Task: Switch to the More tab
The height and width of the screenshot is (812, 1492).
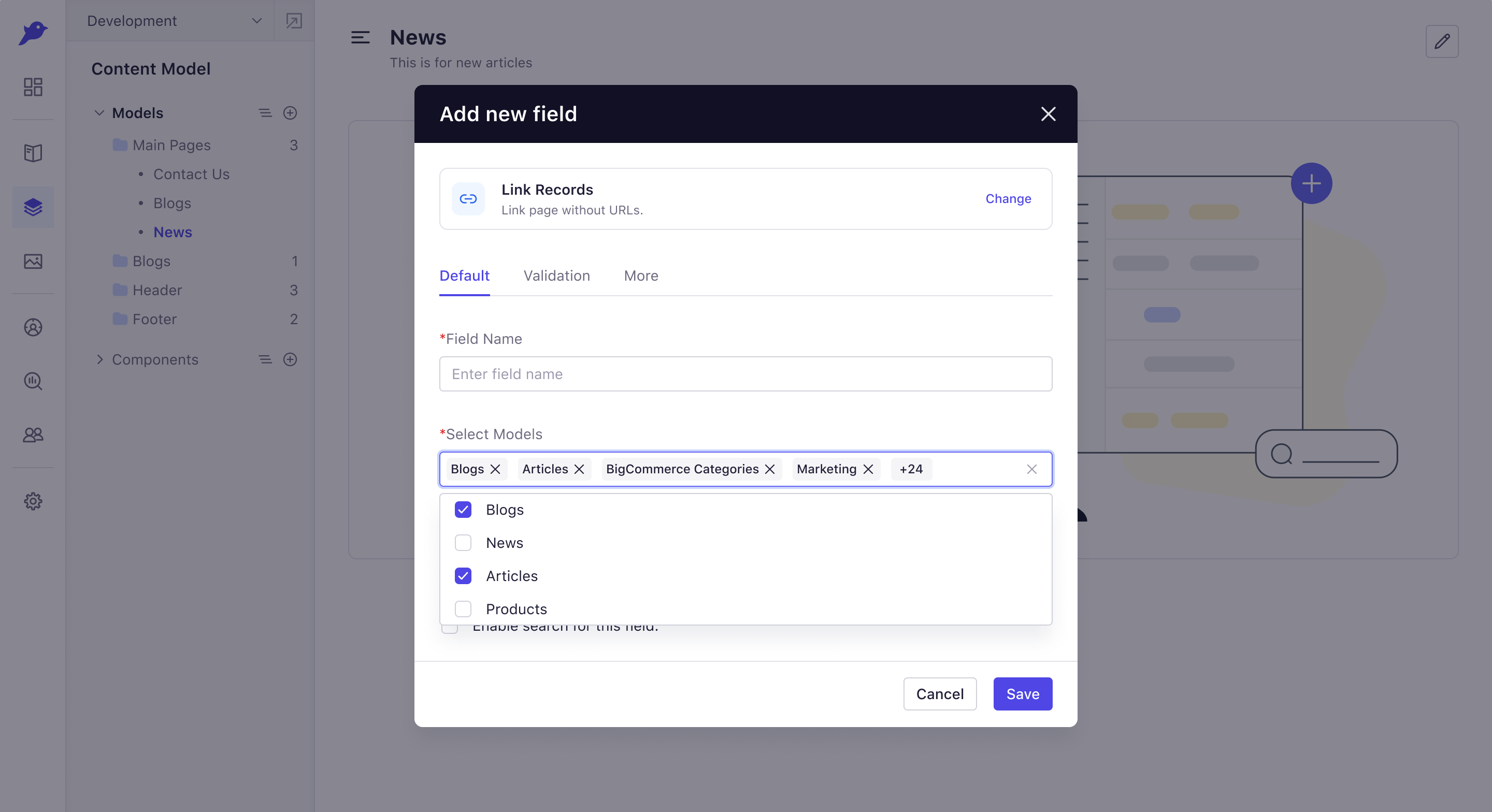Action: pyautogui.click(x=641, y=275)
